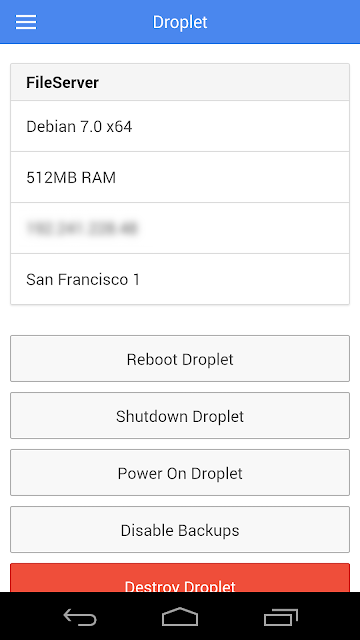Tap the Android home button
360x640 pixels.
click(x=180, y=616)
